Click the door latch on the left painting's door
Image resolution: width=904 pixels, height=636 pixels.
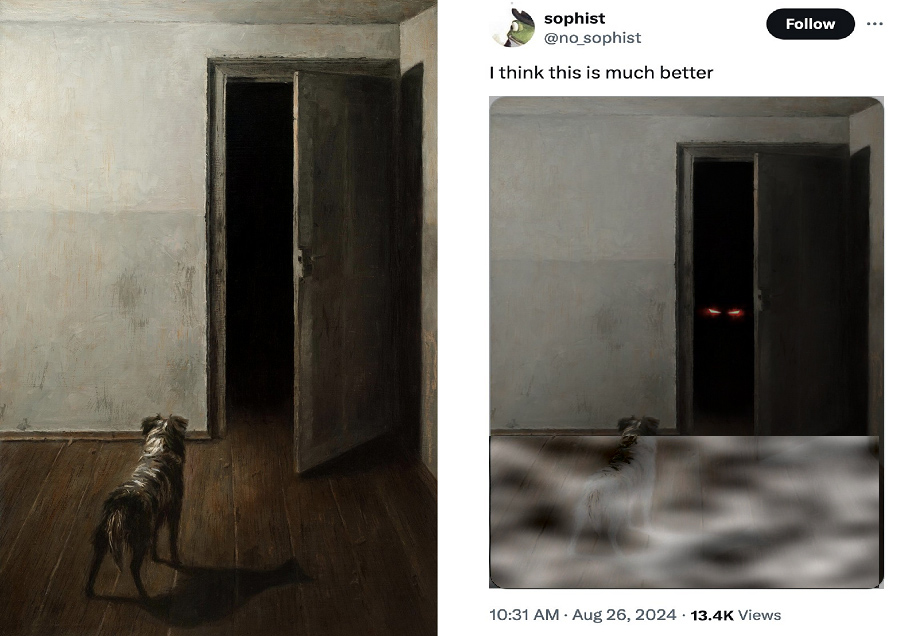304,259
